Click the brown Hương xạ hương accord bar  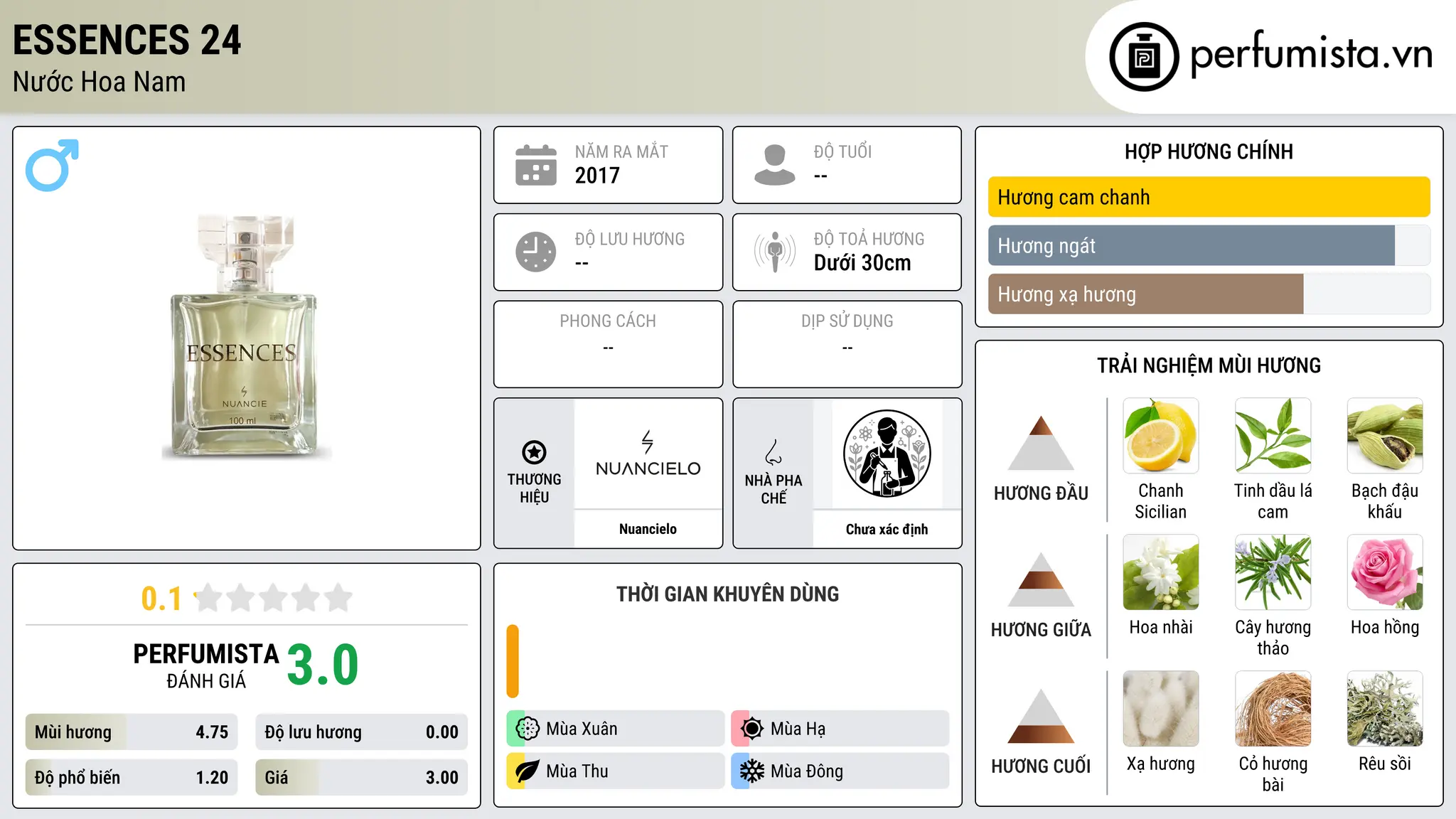pos(1146,294)
